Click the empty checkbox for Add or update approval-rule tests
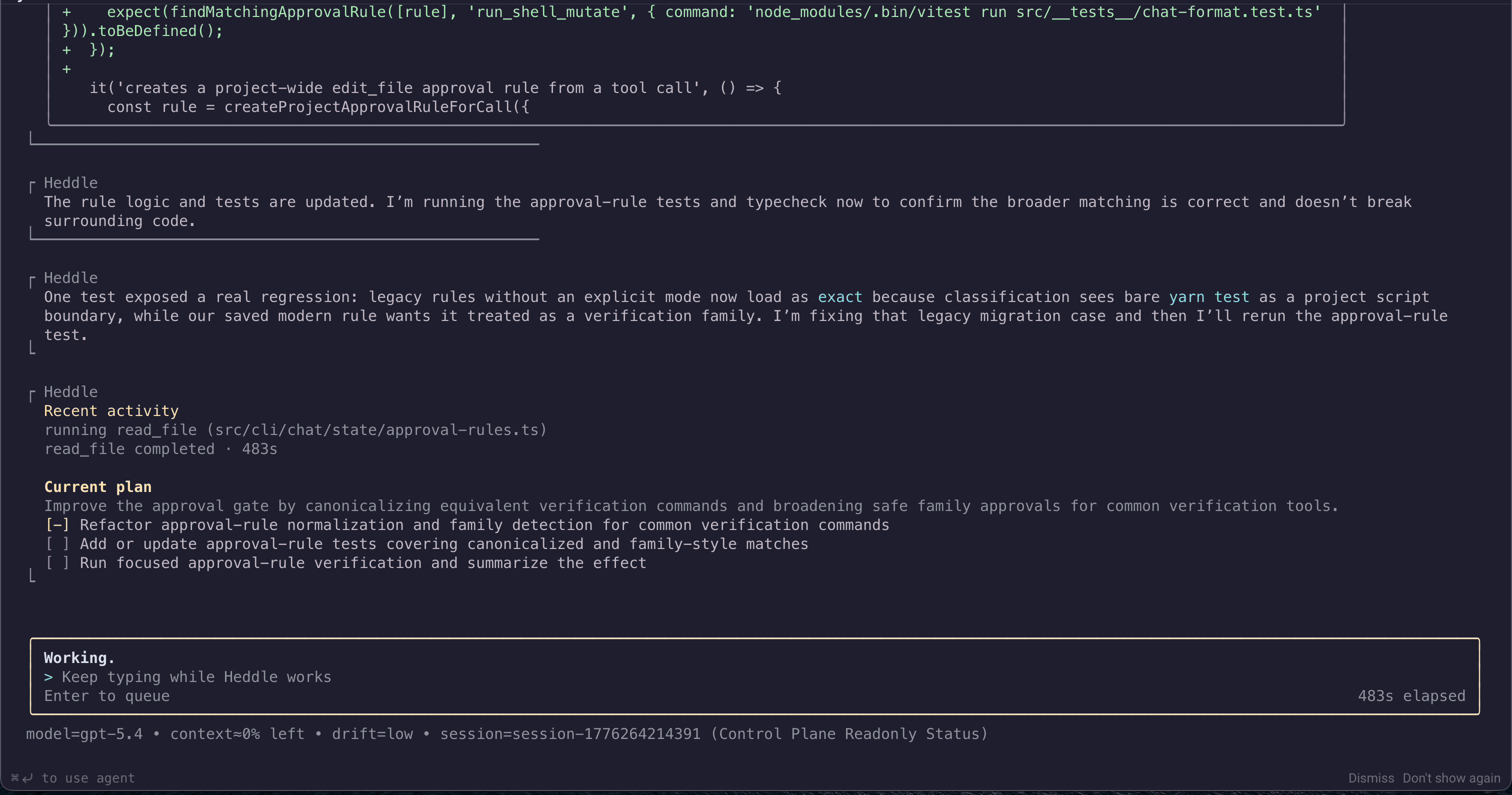The width and height of the screenshot is (1512, 795). coord(57,543)
